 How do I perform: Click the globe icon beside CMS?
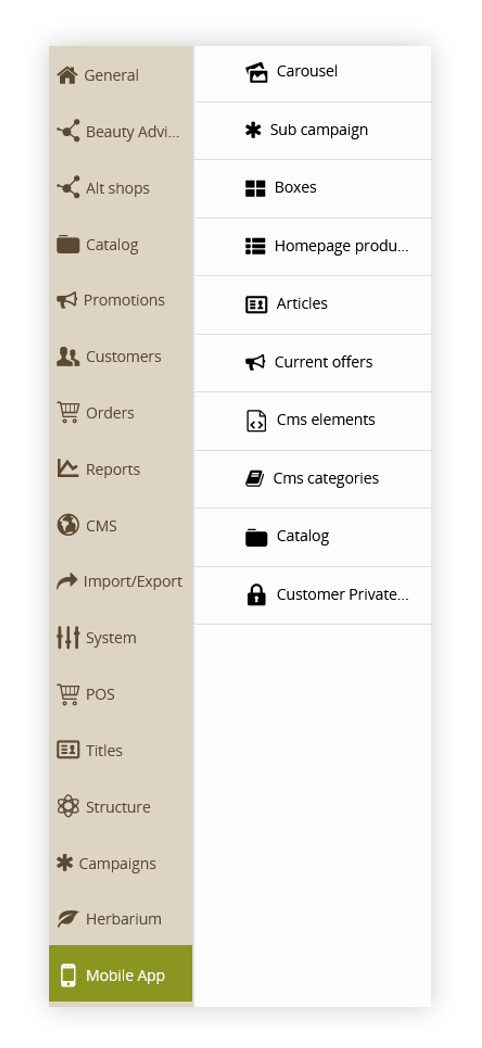pos(68,525)
